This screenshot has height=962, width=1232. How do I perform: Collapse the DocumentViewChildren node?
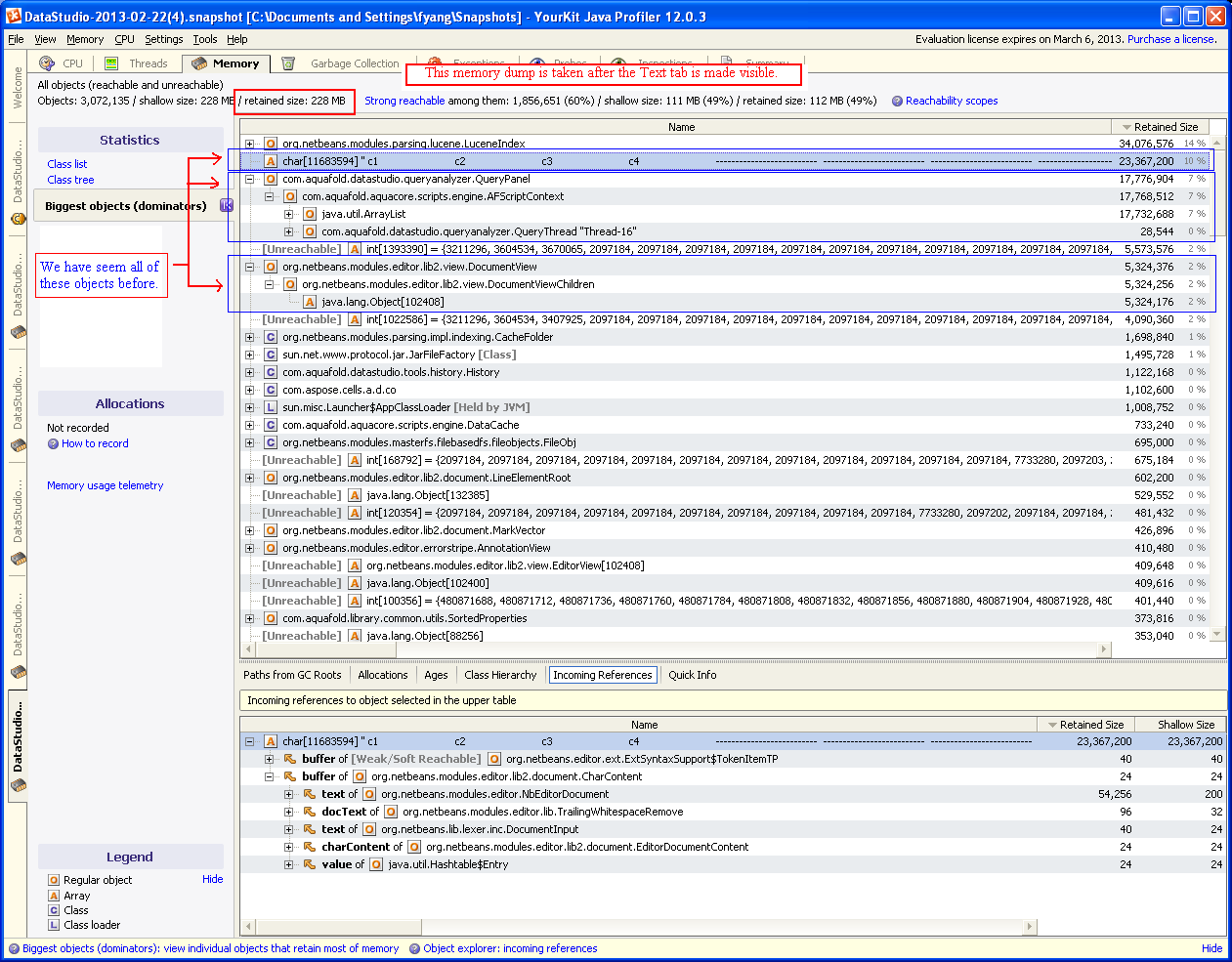tap(269, 284)
